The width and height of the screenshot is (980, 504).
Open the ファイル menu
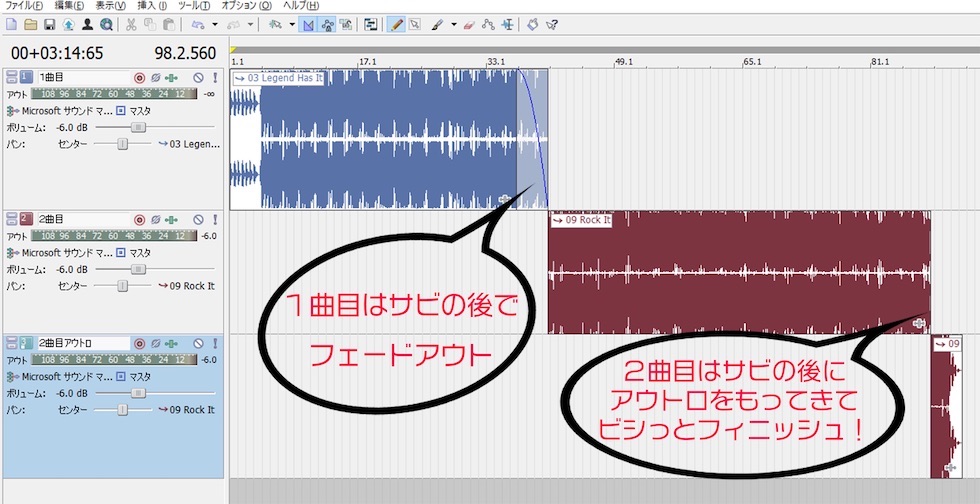(x=24, y=6)
